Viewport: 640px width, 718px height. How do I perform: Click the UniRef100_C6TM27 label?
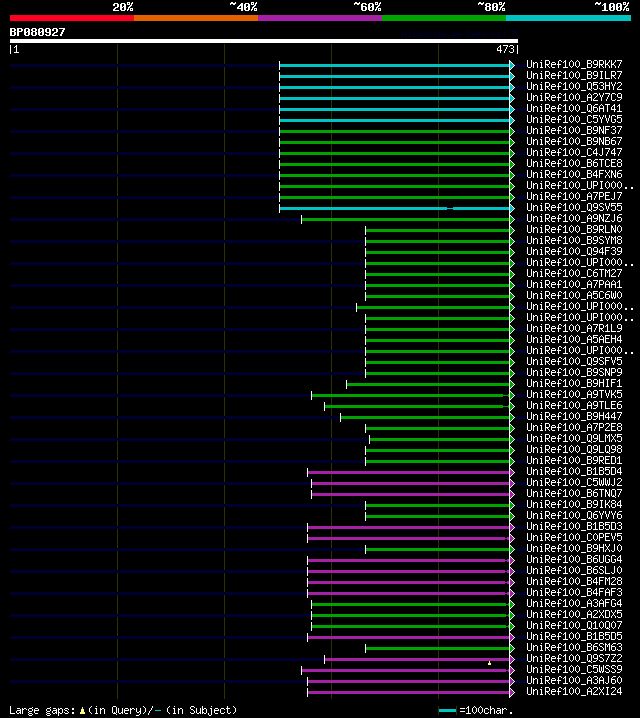tap(574, 273)
